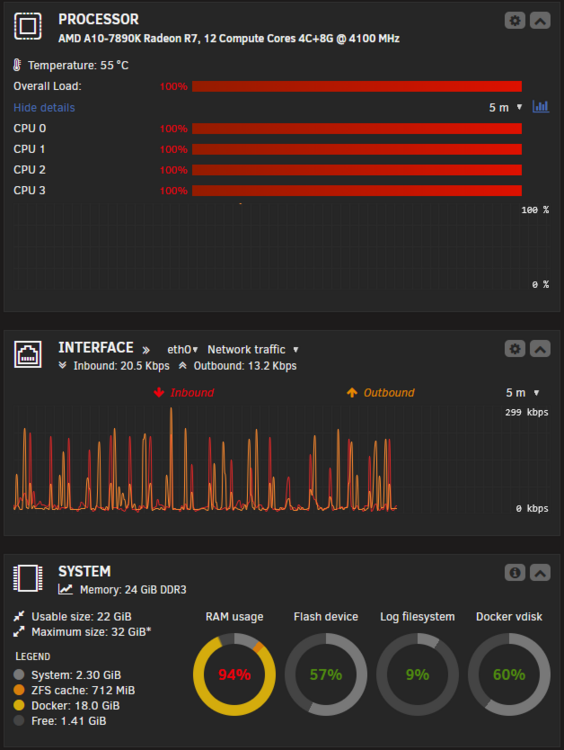Click the System memory chip icon
Screen dimensions: 564x750
[x=28, y=578]
